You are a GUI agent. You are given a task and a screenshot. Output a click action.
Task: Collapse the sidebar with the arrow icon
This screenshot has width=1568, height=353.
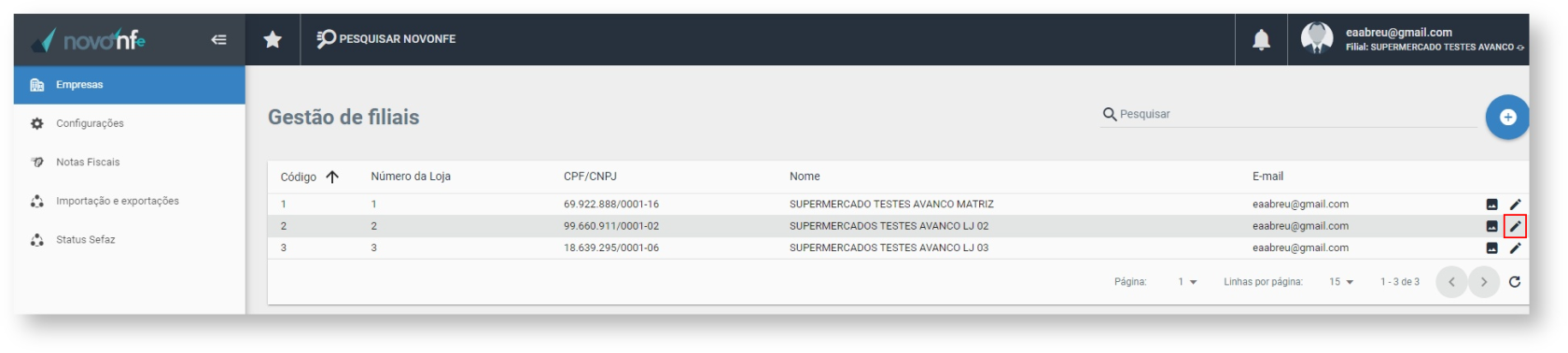click(218, 39)
